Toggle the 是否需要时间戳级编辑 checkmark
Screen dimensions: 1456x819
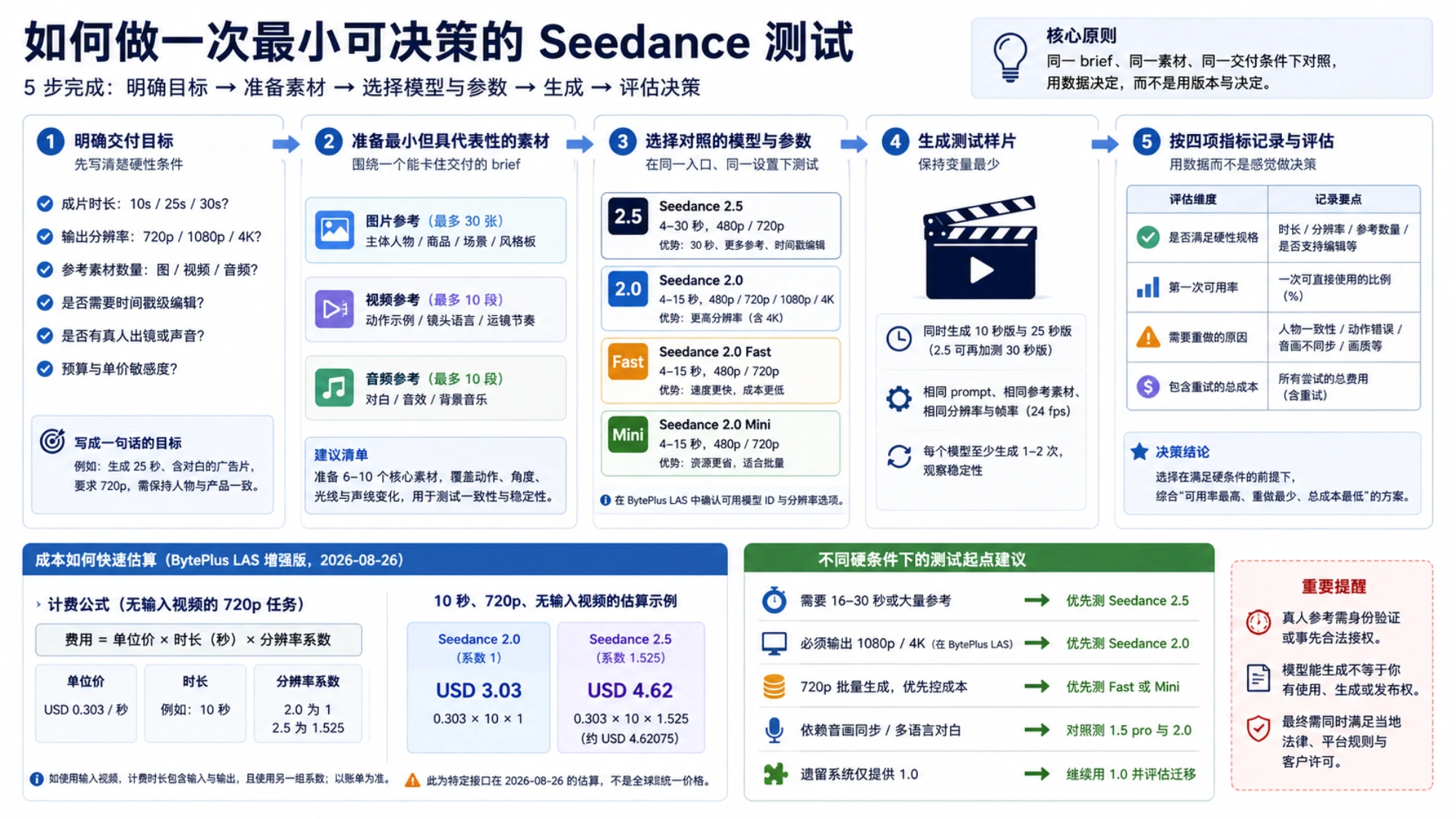tap(44, 303)
